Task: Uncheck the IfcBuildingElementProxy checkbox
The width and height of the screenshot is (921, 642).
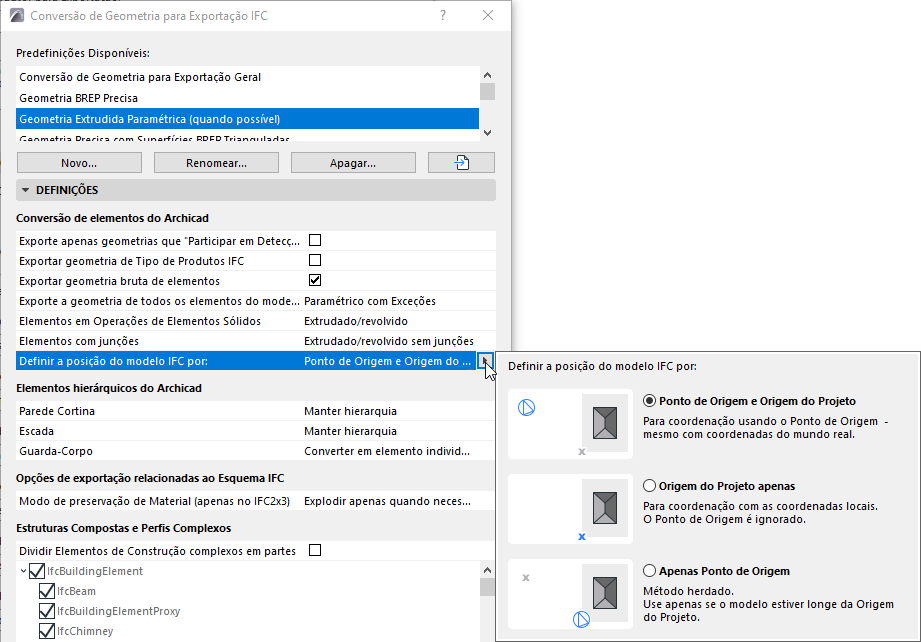Action: pos(47,611)
